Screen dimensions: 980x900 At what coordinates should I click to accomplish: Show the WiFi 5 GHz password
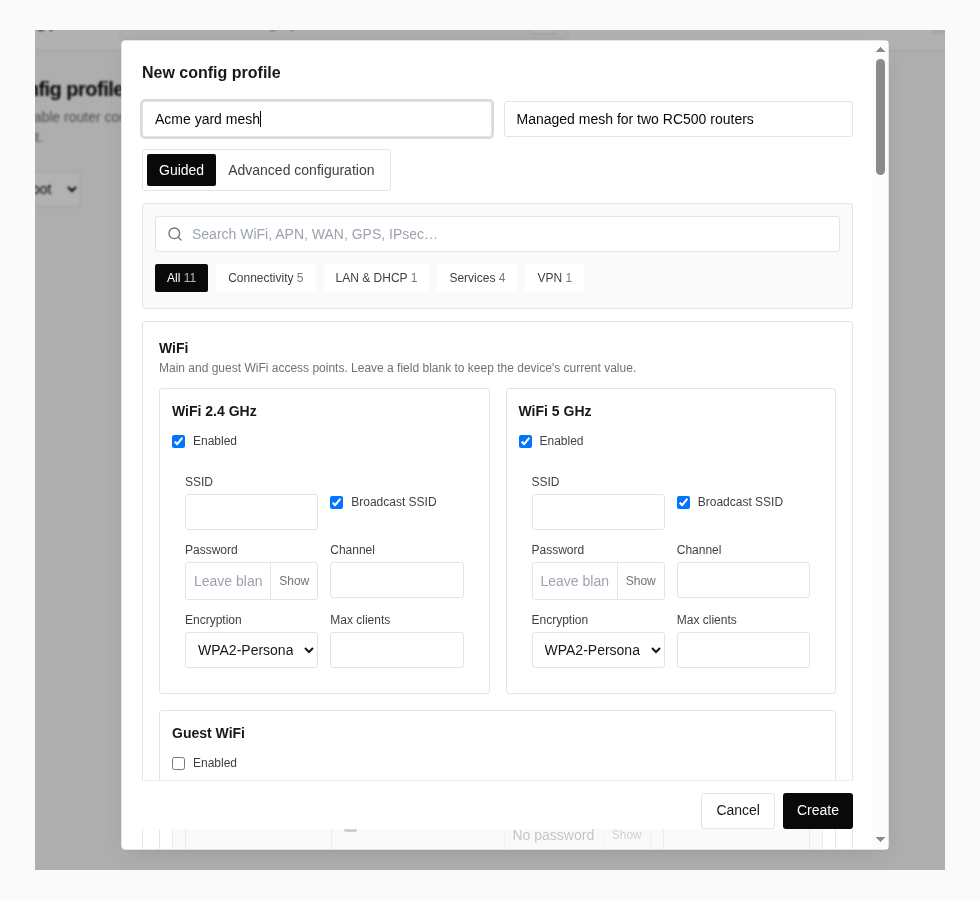pyautogui.click(x=641, y=581)
